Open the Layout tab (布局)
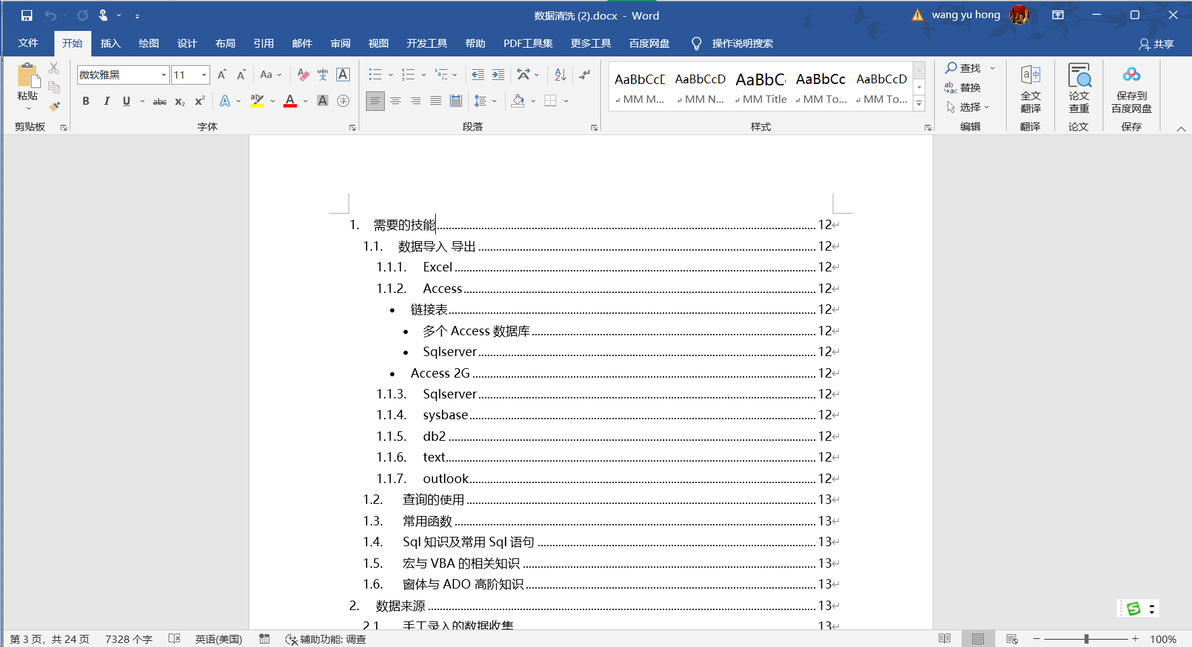 click(x=225, y=43)
